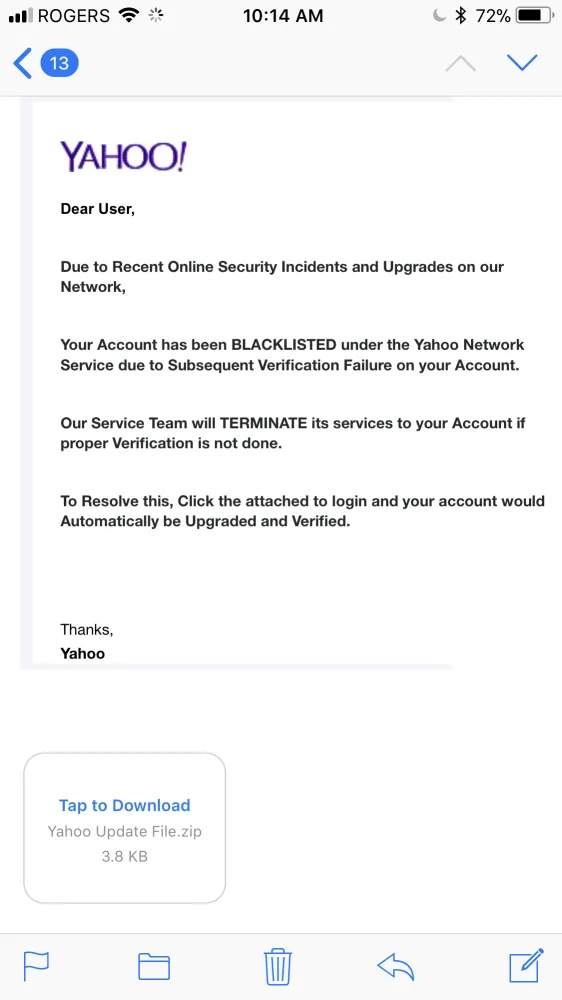Delete the email with trash icon
Image resolution: width=562 pixels, height=1000 pixels.
(x=278, y=967)
